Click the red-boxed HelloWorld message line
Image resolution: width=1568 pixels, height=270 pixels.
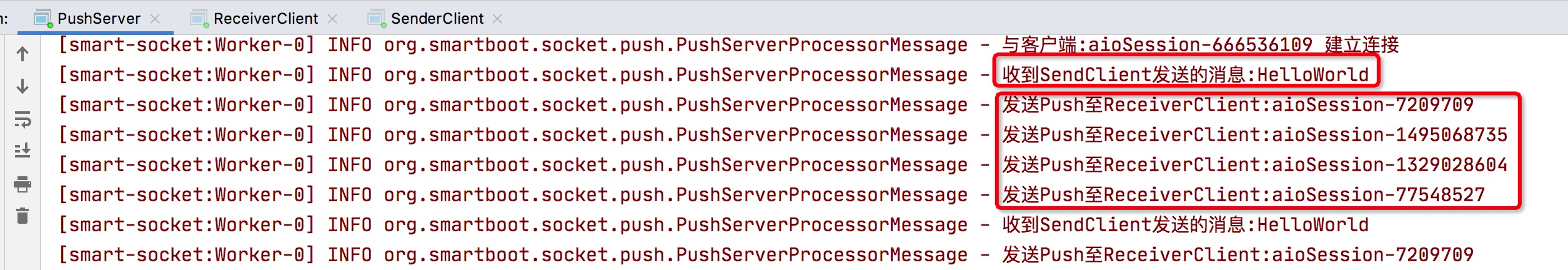(1185, 75)
